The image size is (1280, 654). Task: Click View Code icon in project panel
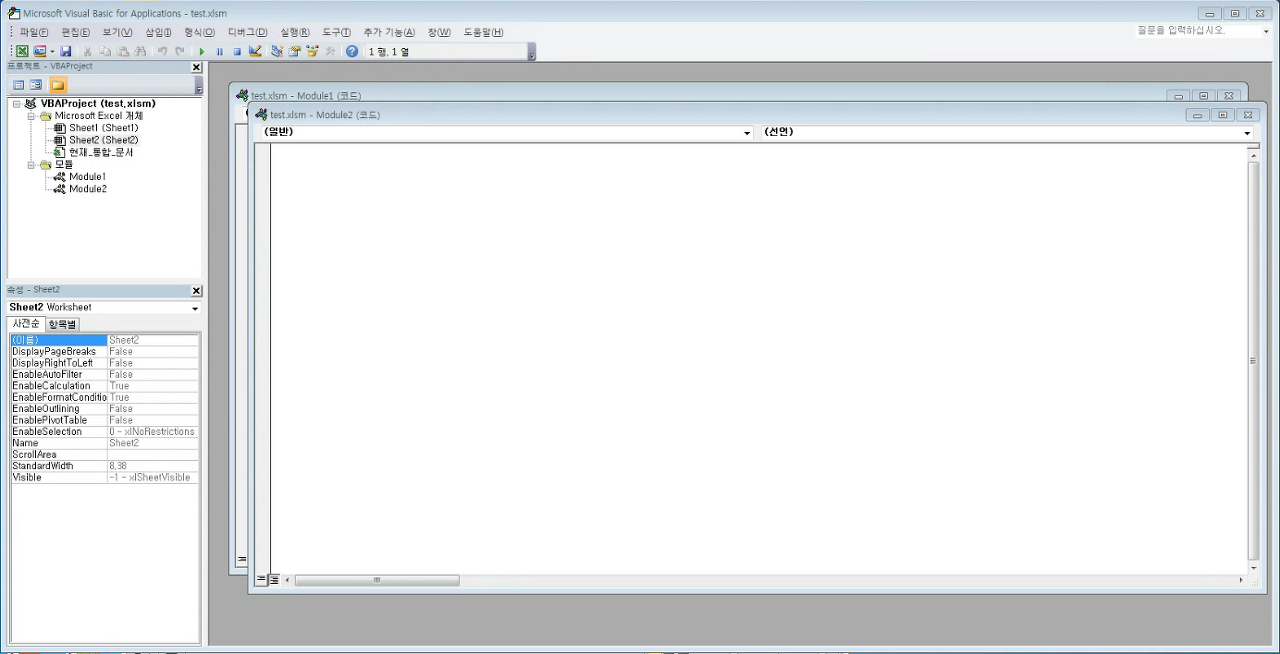tap(18, 85)
